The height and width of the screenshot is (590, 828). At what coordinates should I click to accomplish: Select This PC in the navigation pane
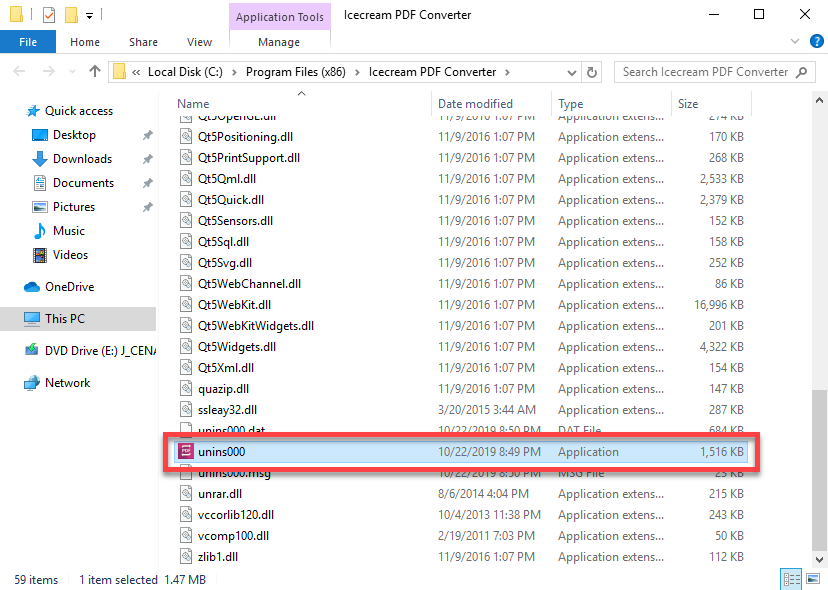pyautogui.click(x=64, y=319)
